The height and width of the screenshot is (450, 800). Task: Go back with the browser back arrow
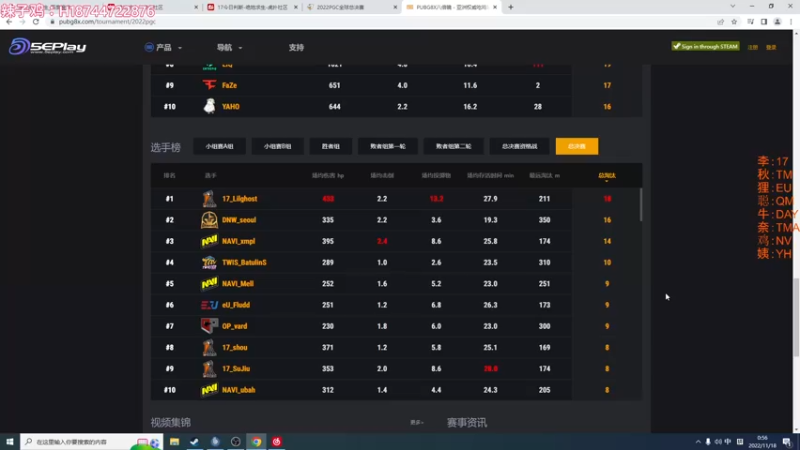click(x=9, y=22)
